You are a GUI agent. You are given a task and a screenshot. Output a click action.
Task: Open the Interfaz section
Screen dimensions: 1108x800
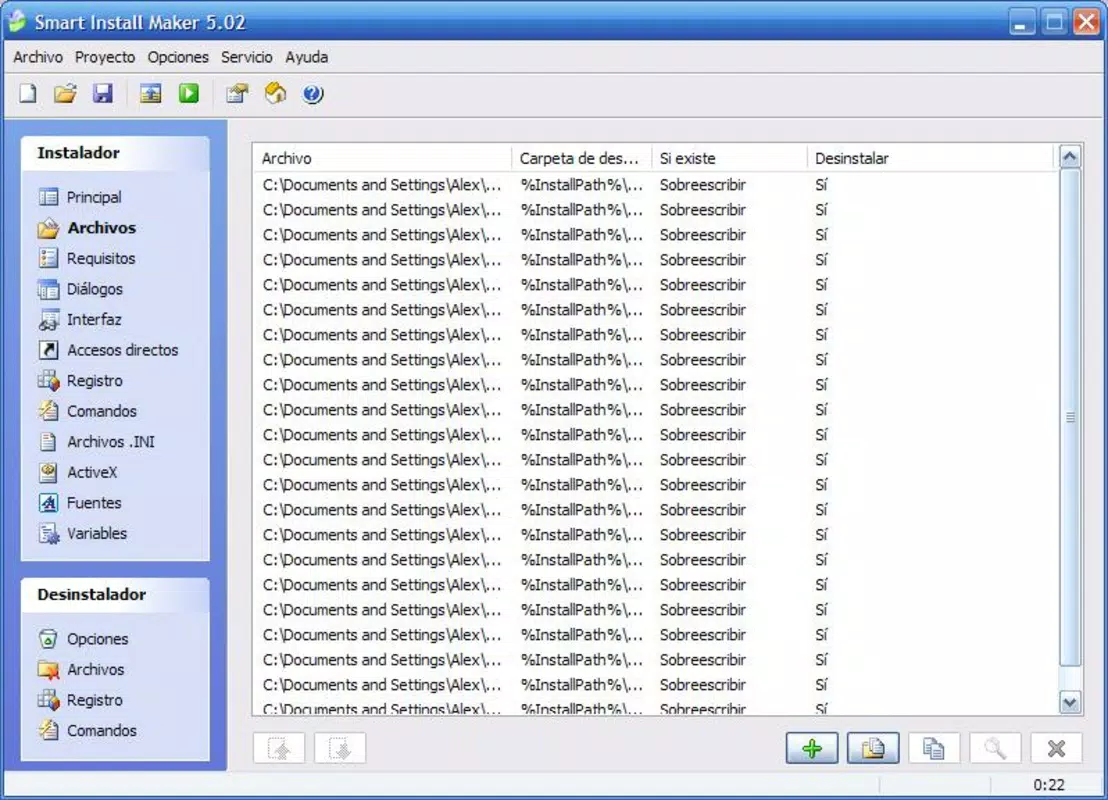80,319
